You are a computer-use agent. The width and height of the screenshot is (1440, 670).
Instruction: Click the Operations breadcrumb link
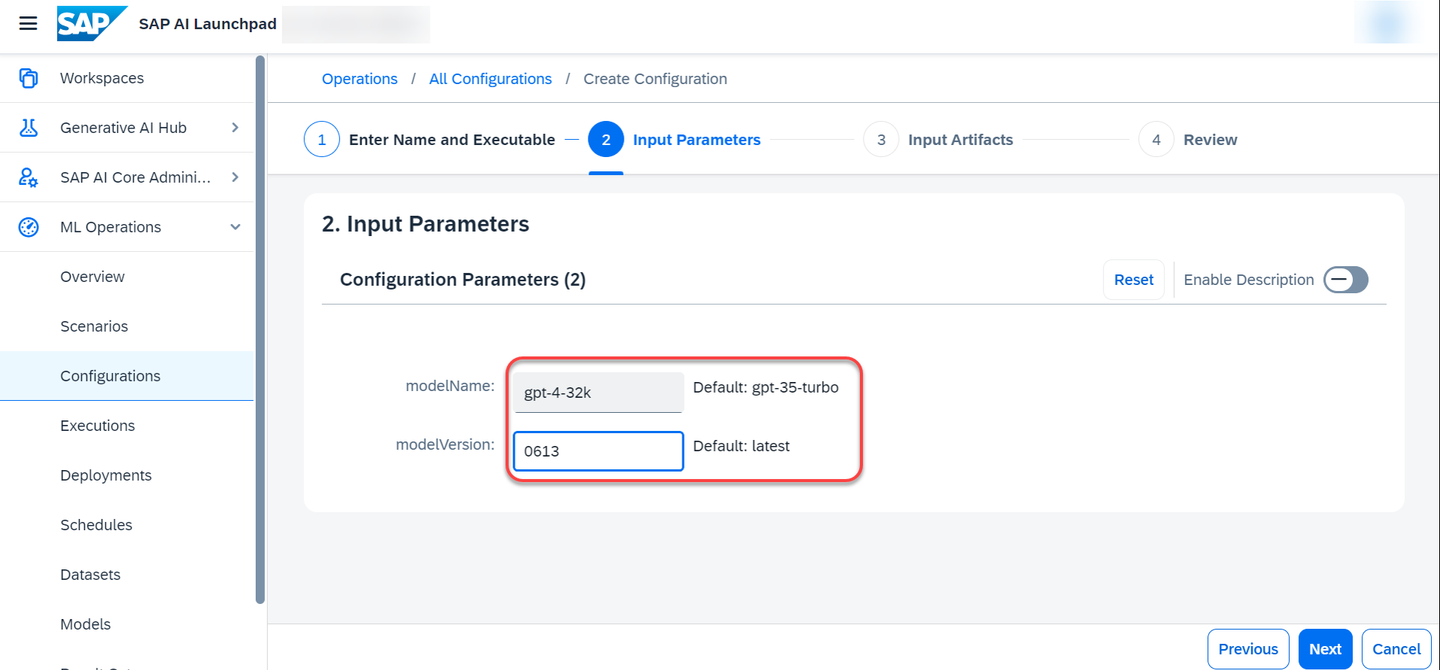(x=359, y=79)
